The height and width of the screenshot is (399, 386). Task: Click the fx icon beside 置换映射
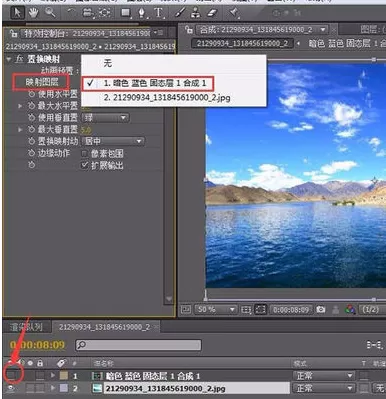point(20,59)
